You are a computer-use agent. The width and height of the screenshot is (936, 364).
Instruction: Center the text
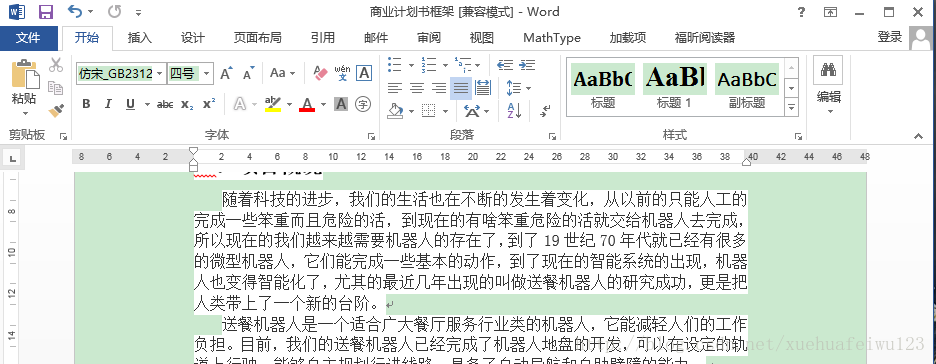pos(417,88)
